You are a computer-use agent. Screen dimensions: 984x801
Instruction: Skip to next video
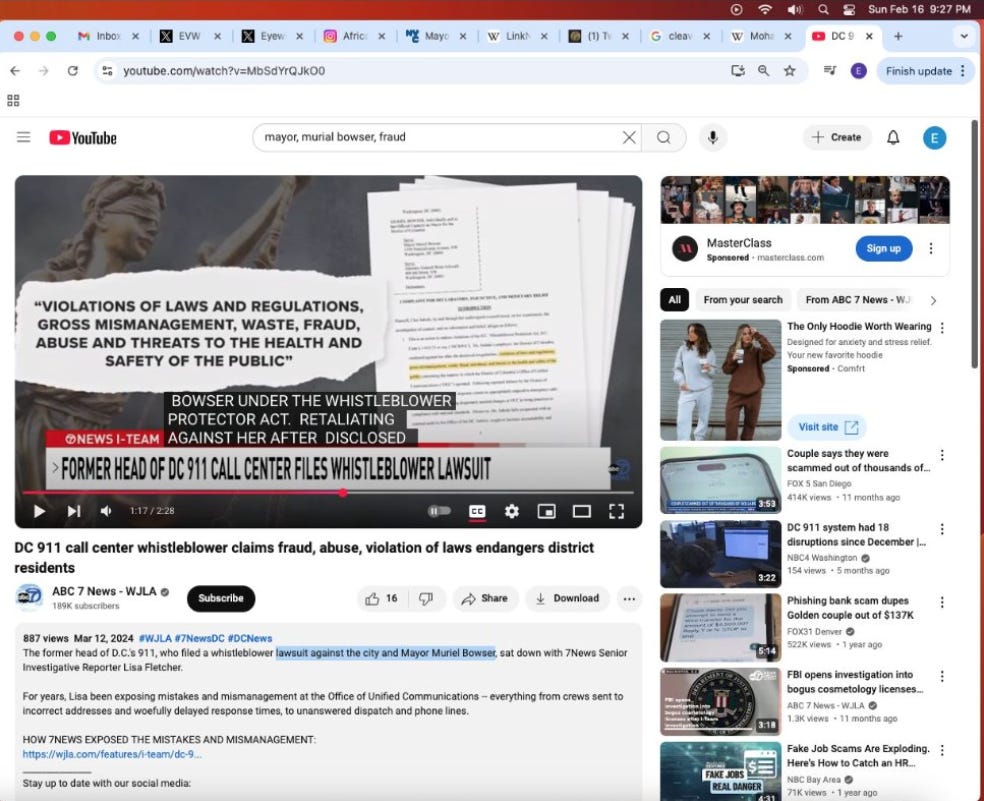[x=73, y=512]
